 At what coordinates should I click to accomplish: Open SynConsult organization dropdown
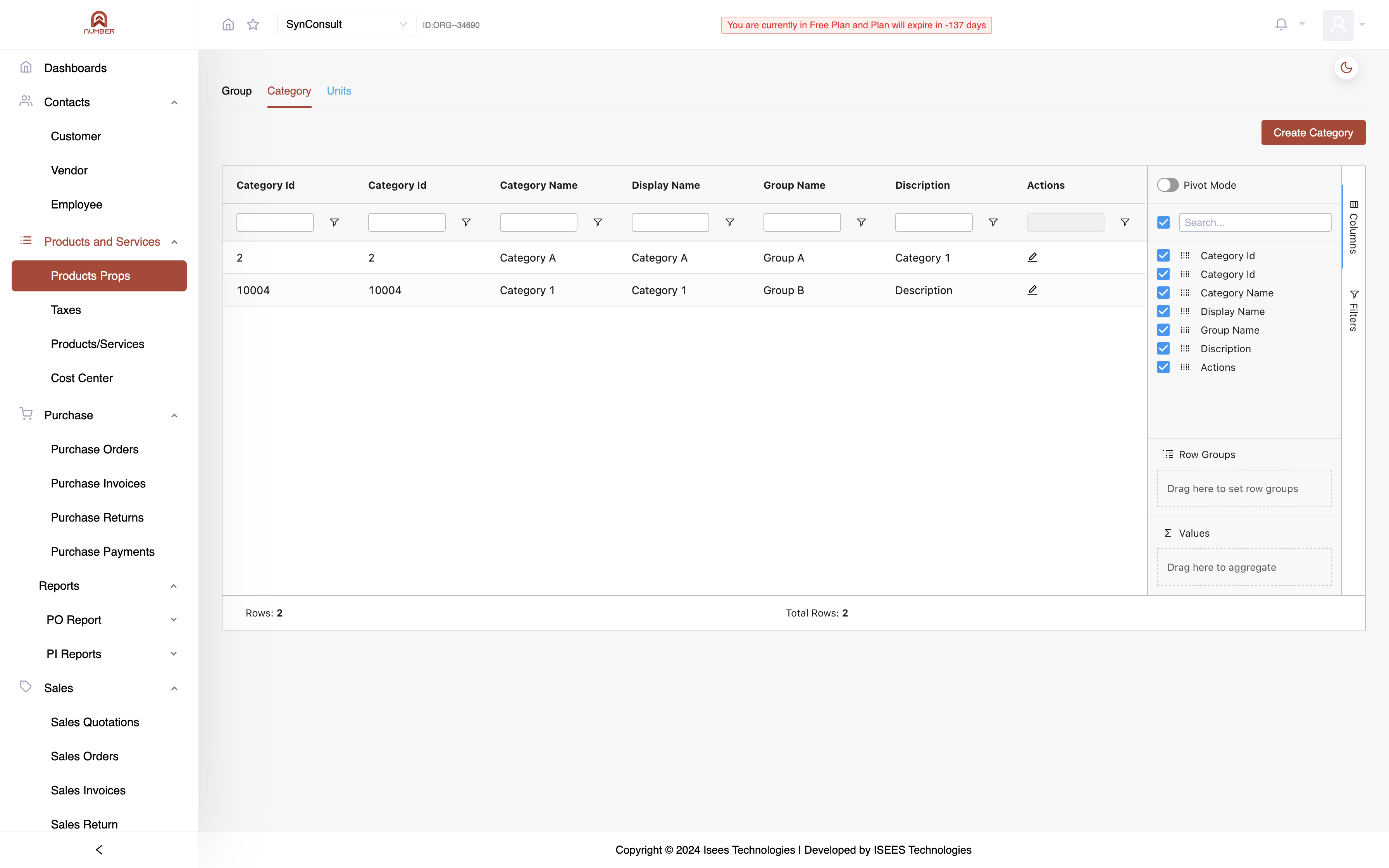tap(347, 24)
